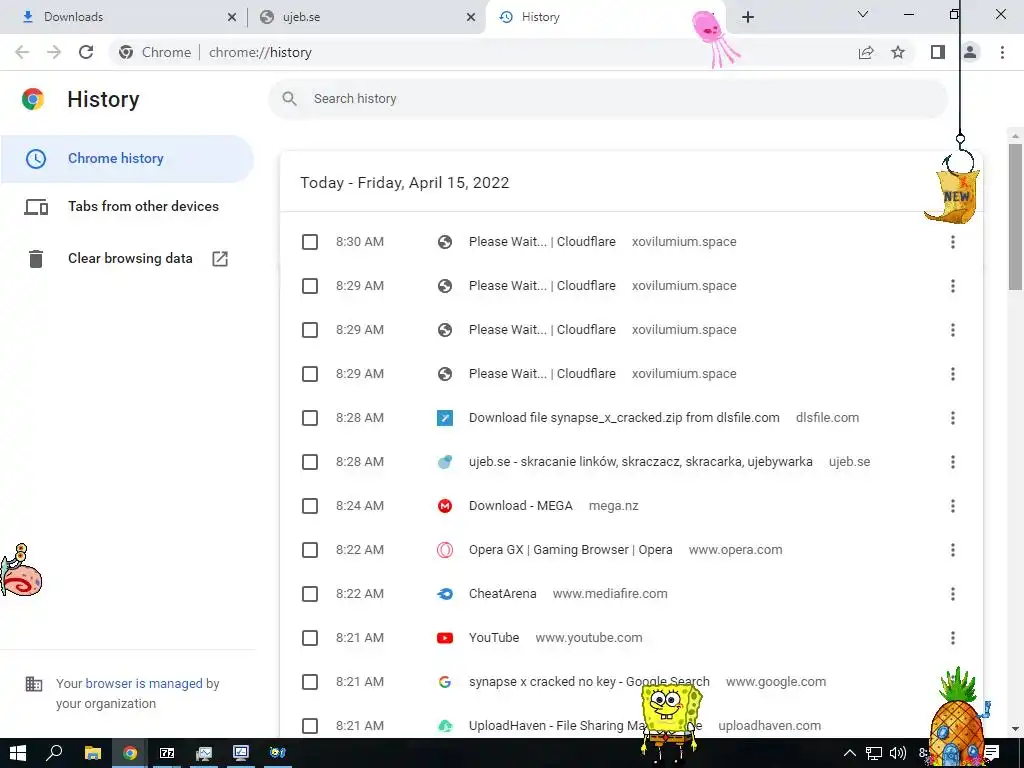Tick the ujeb.se history entry checkbox
1024x768 pixels.
(310, 462)
